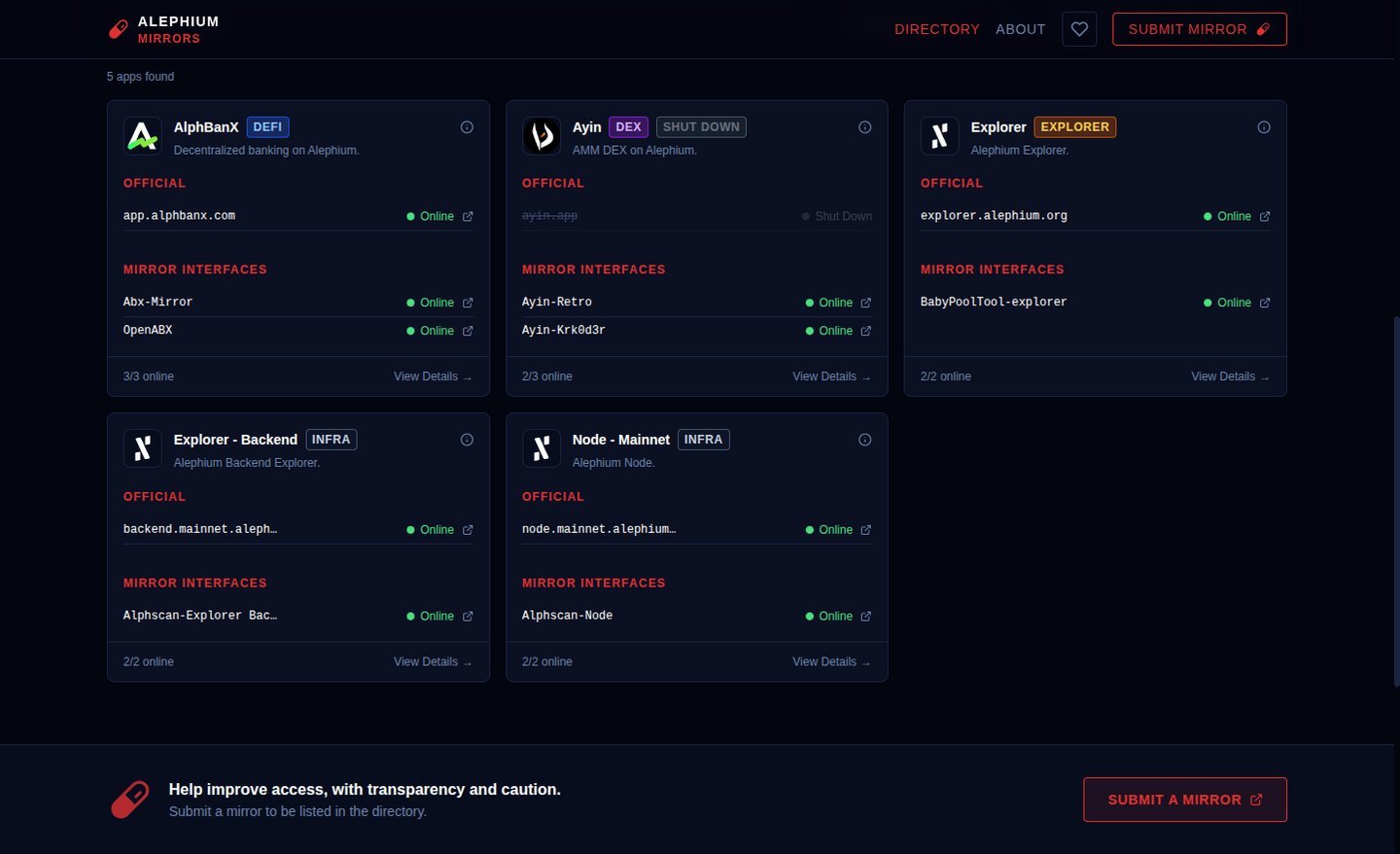The height and width of the screenshot is (854, 1400).
Task: Click the Alphscan-Node mirror name
Action: coord(567,616)
